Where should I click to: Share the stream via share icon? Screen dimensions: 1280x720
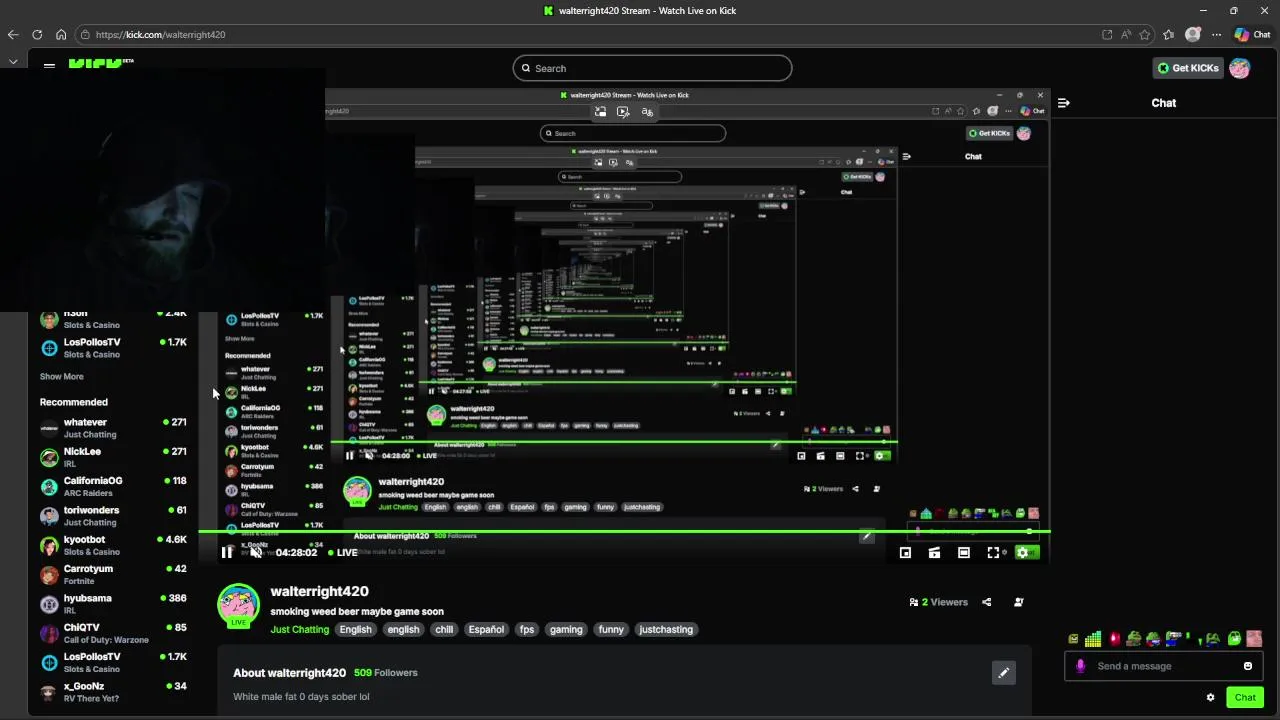click(987, 602)
